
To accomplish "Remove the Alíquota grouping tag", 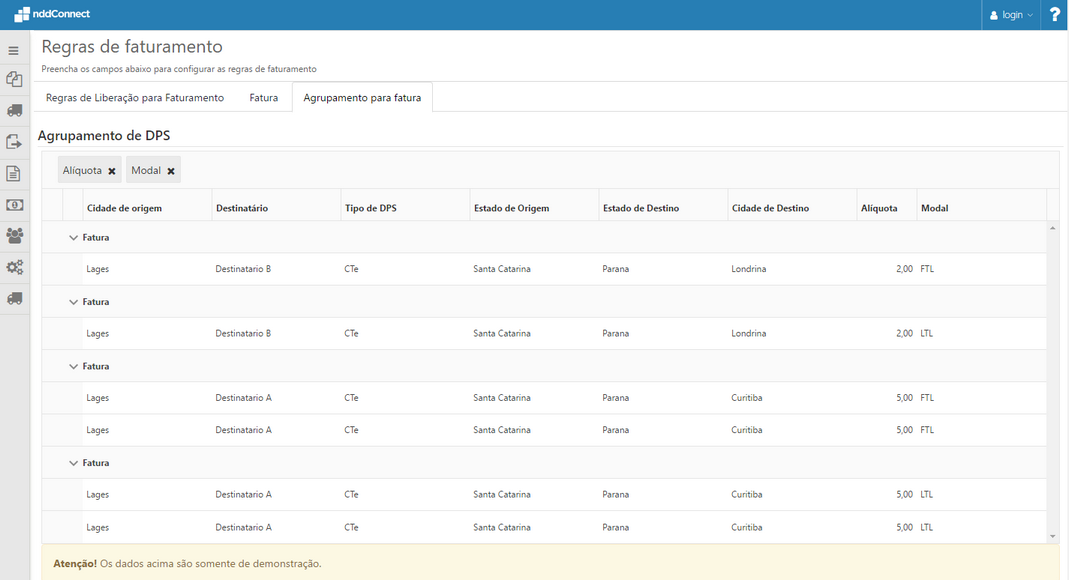I will [112, 171].
